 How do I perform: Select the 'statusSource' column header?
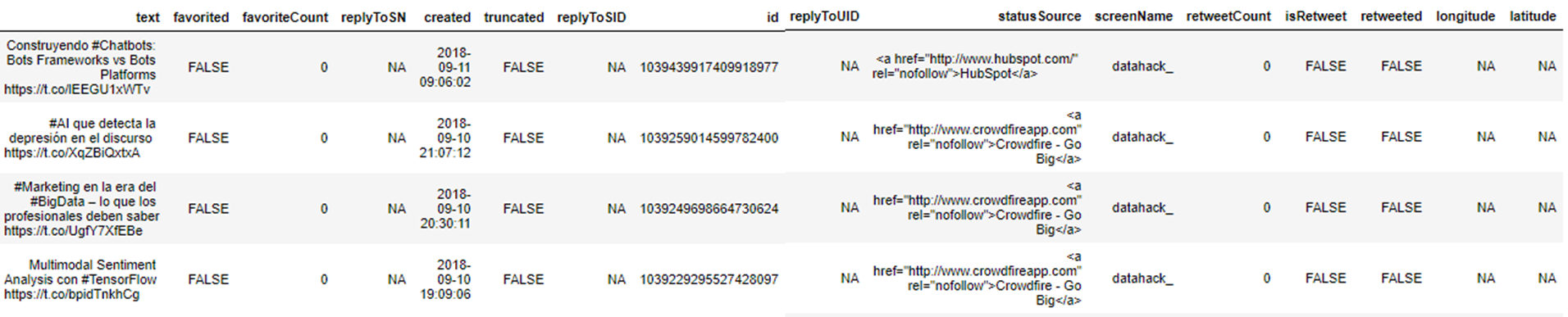pos(1039,16)
